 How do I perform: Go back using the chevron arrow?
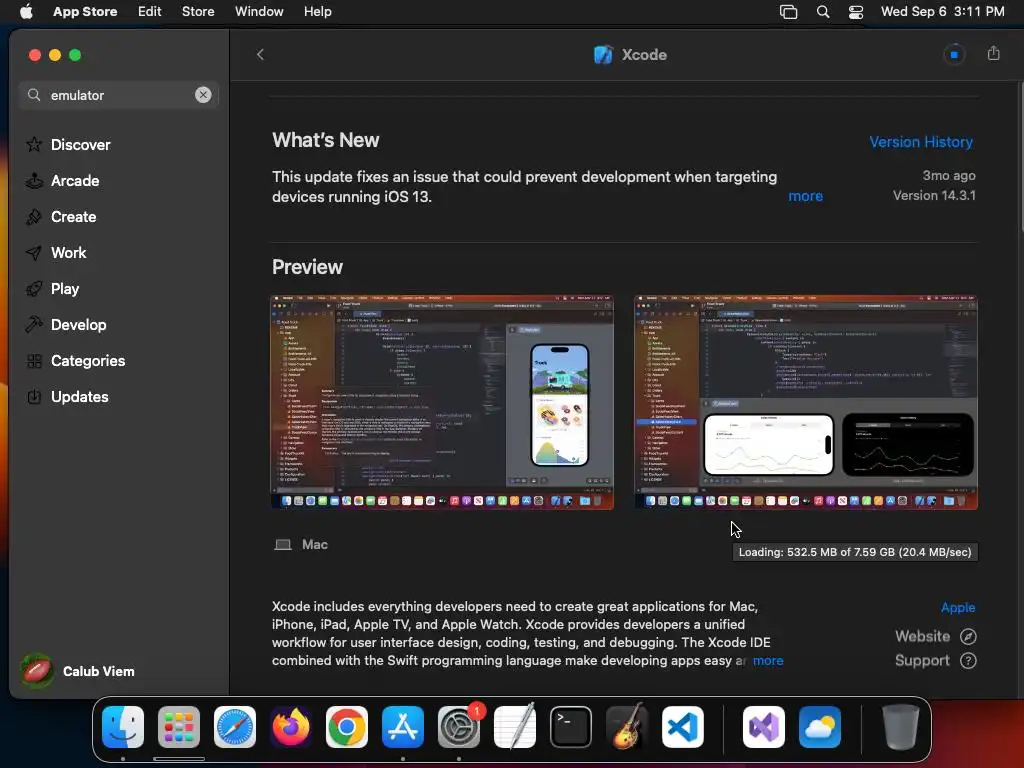click(x=261, y=54)
